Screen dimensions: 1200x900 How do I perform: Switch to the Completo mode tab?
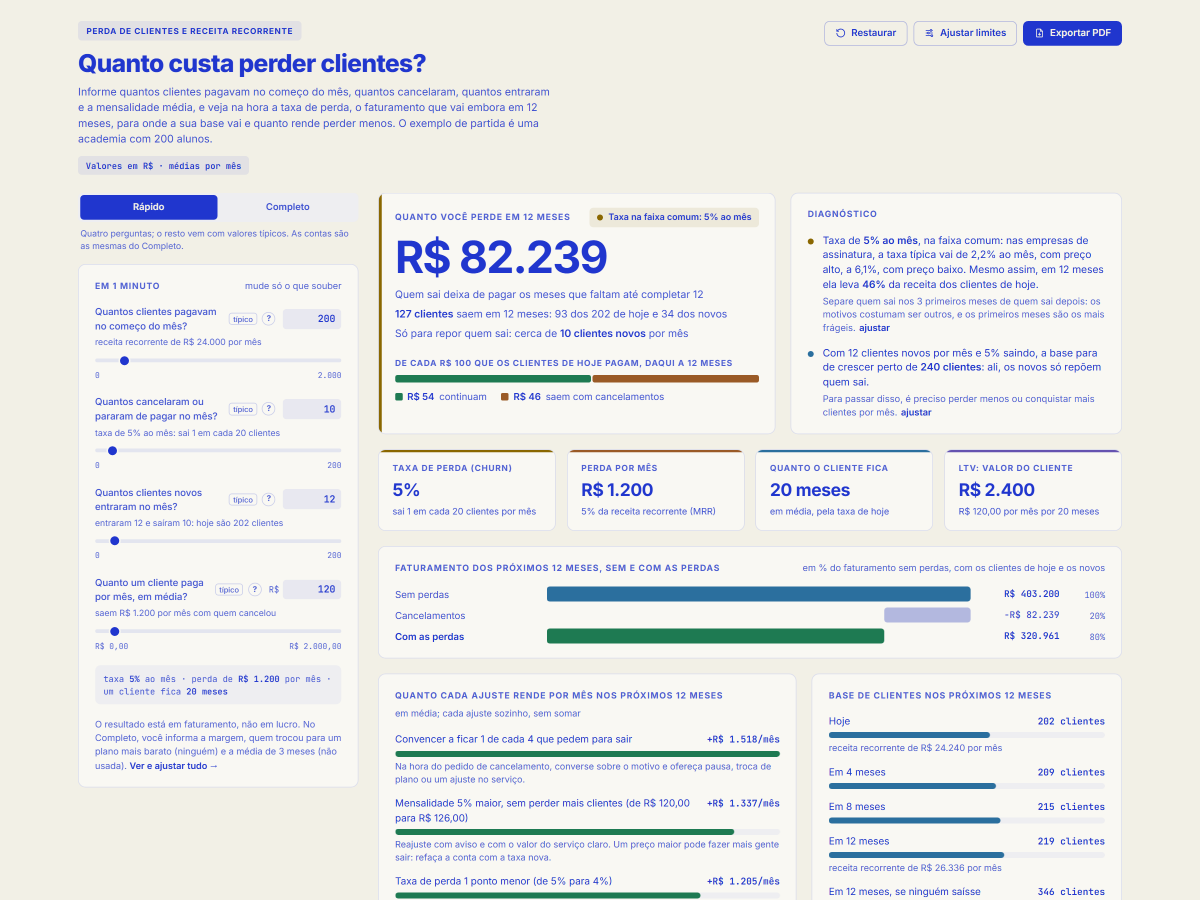pyautogui.click(x=287, y=207)
